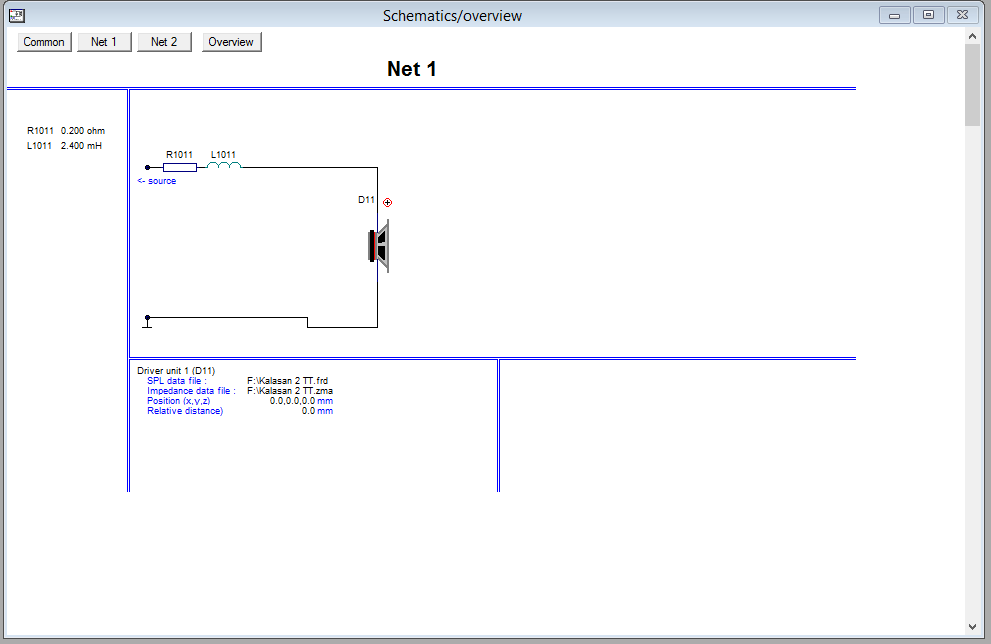Image resolution: width=991 pixels, height=644 pixels.
Task: Click the source input node dot
Action: (148, 167)
